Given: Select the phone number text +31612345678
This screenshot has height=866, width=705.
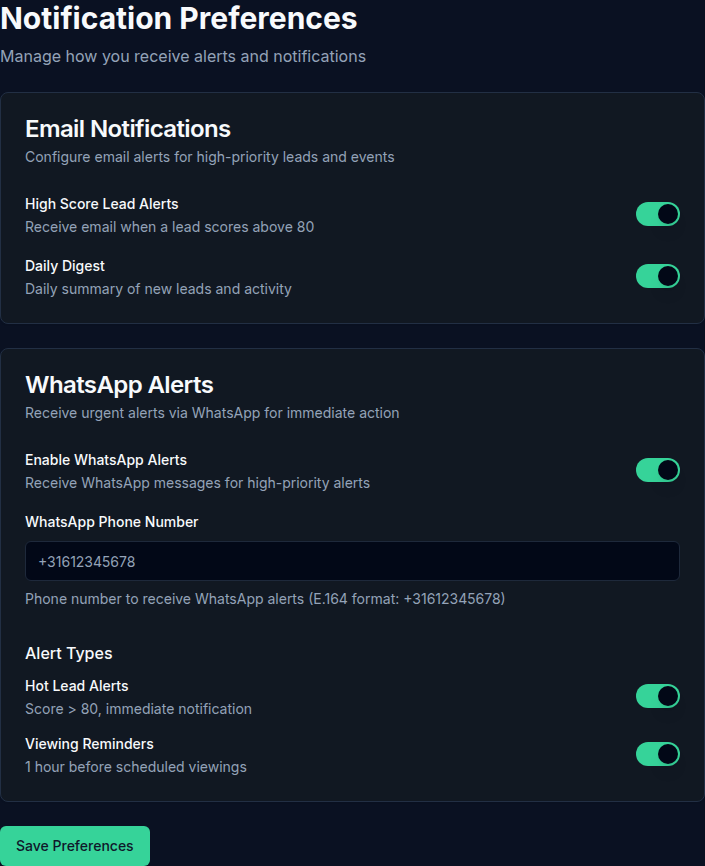Looking at the screenshot, I should [87, 561].
